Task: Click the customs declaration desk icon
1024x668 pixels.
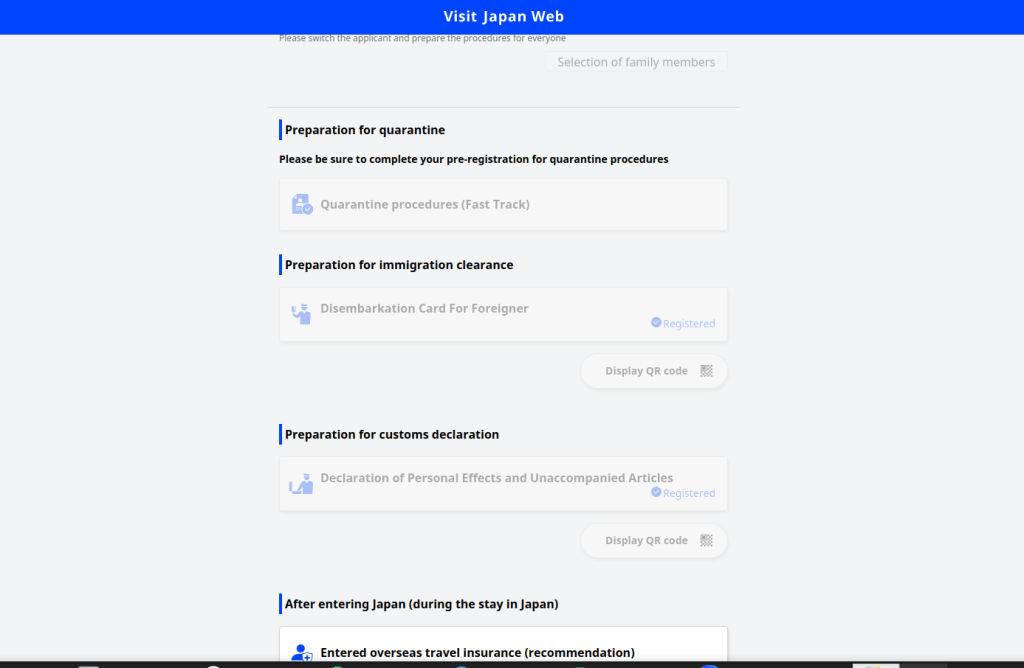Action: 301,484
